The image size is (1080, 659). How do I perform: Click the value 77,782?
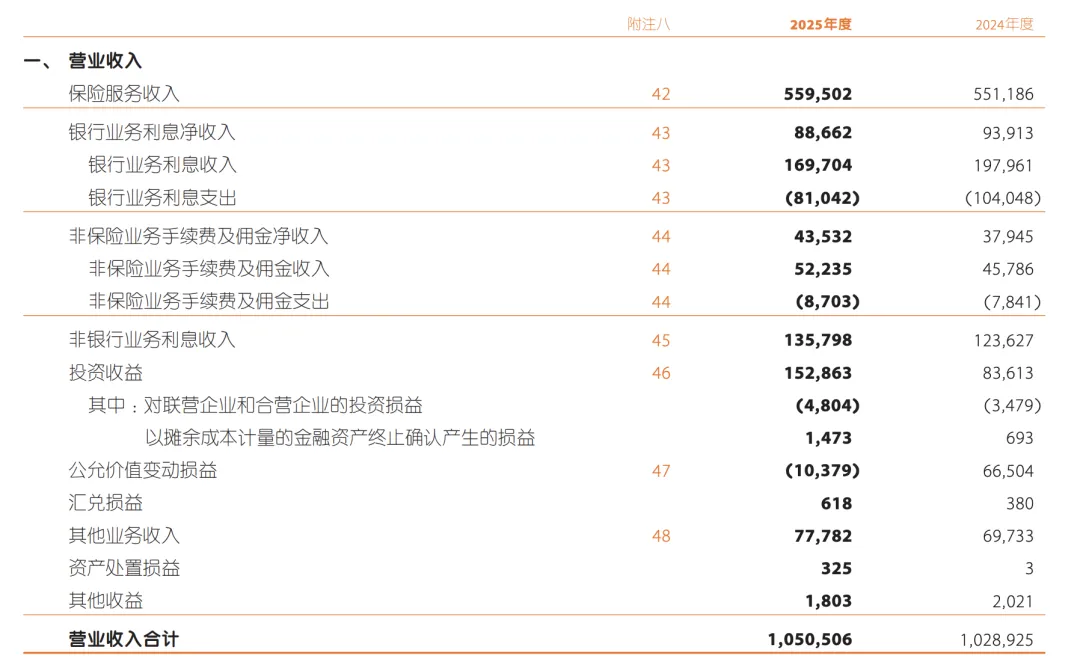(x=822, y=536)
